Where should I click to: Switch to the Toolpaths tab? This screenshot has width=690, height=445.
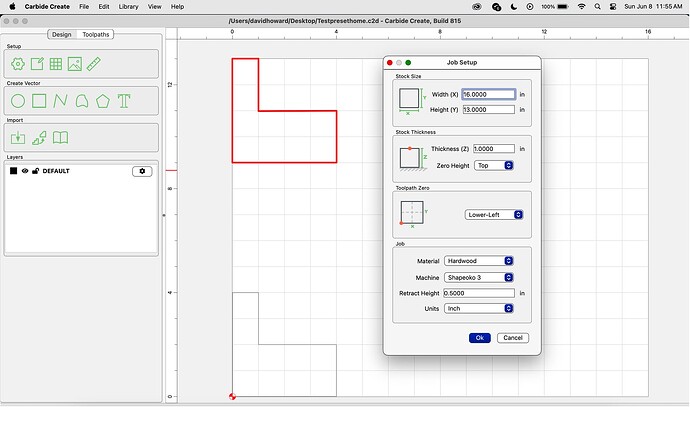(95, 34)
